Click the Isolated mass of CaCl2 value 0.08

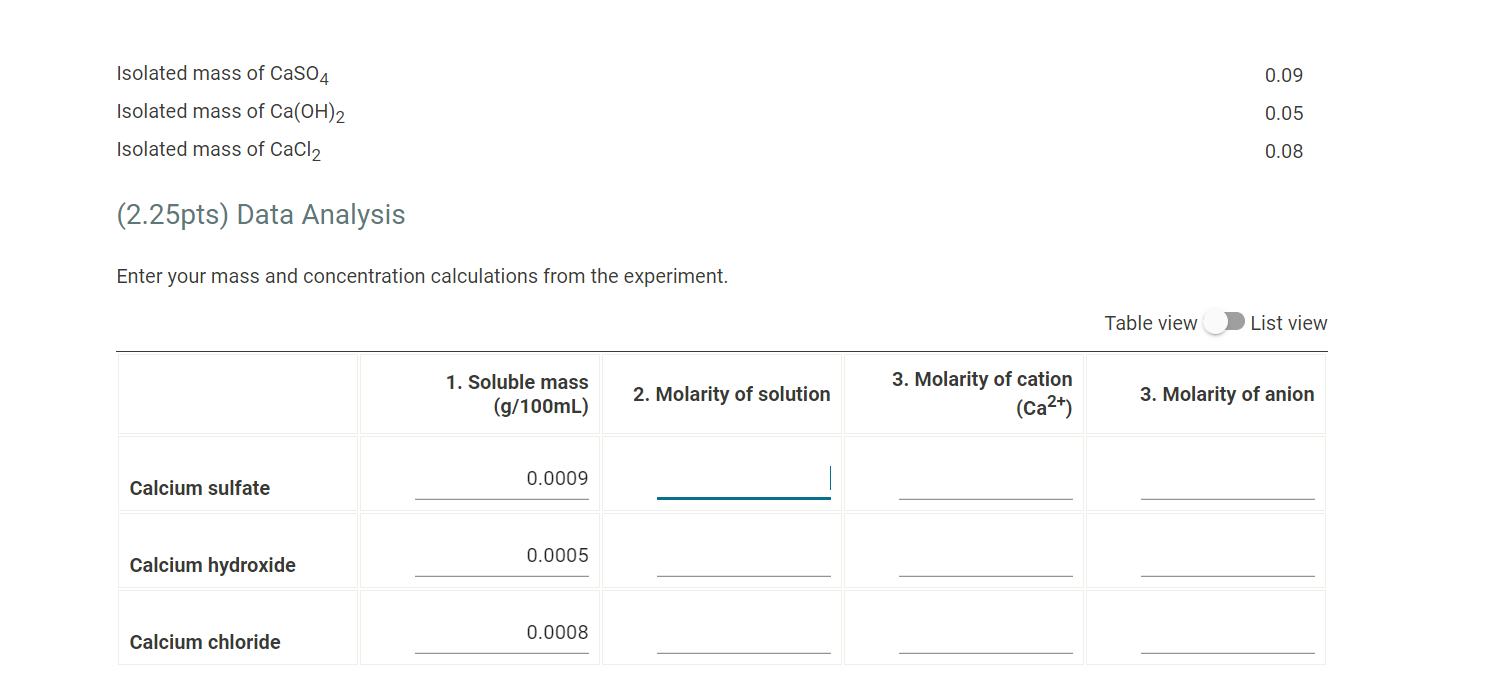point(1284,150)
